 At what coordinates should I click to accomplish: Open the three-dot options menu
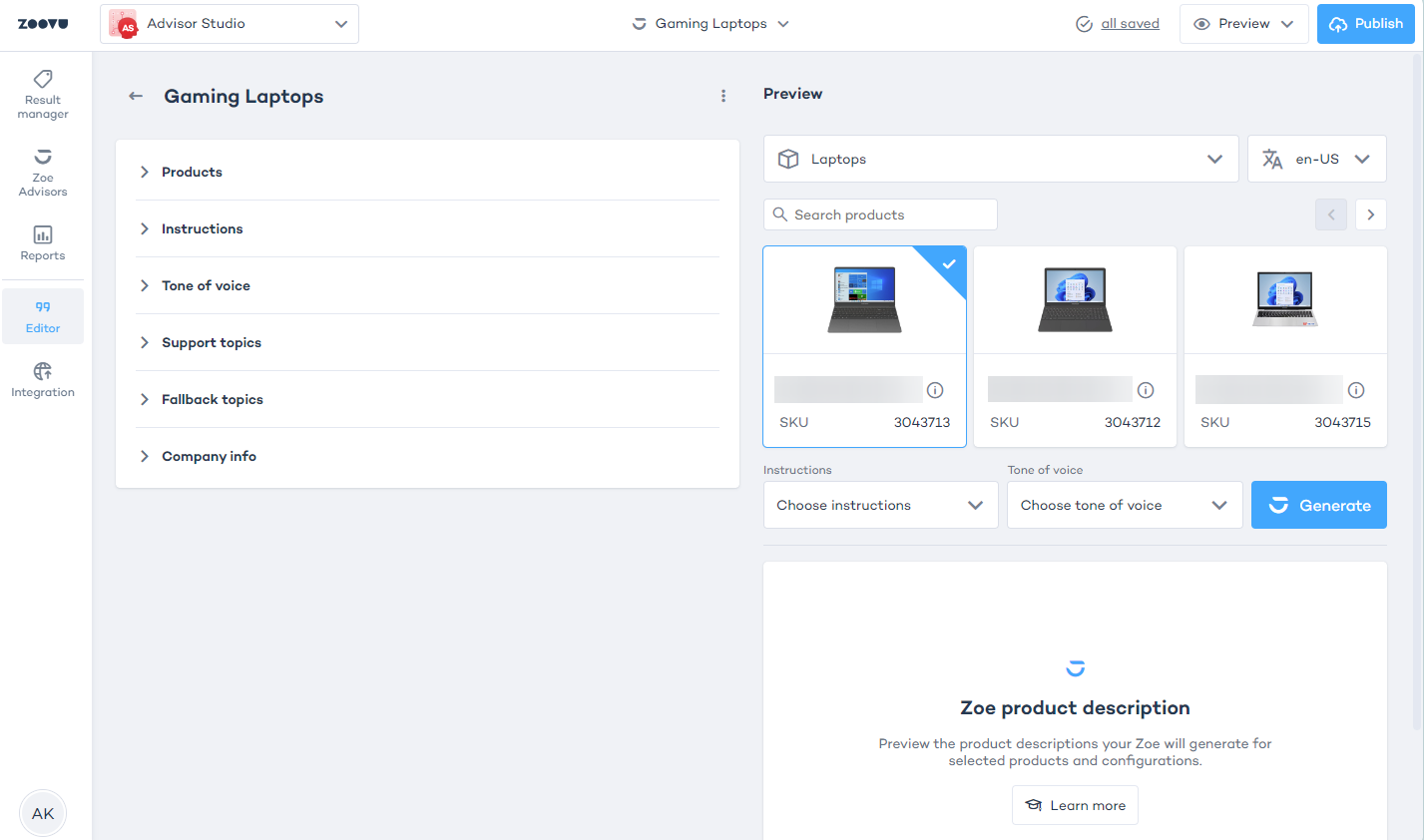(723, 97)
